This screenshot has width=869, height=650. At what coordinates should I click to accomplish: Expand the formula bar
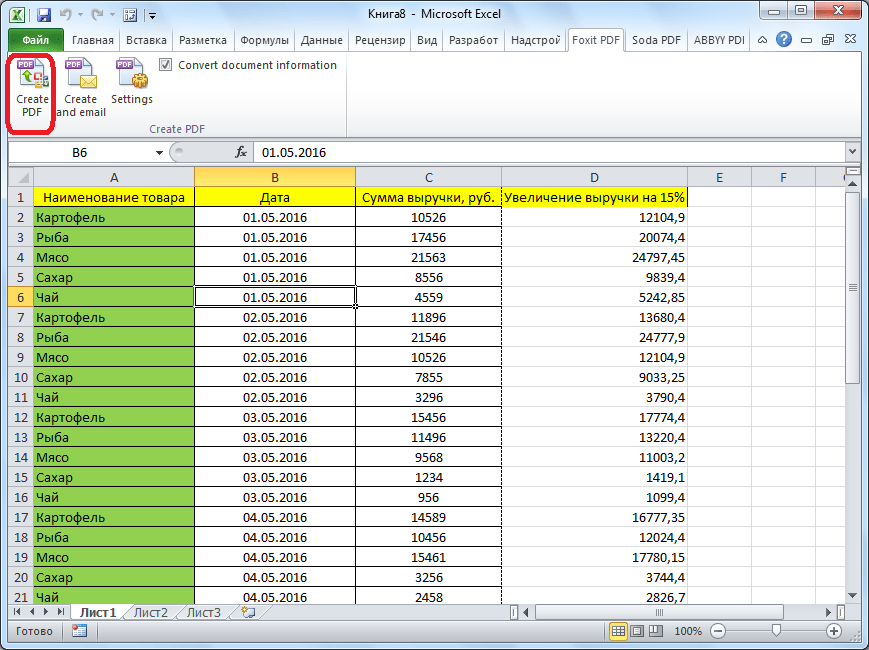pyautogui.click(x=852, y=153)
